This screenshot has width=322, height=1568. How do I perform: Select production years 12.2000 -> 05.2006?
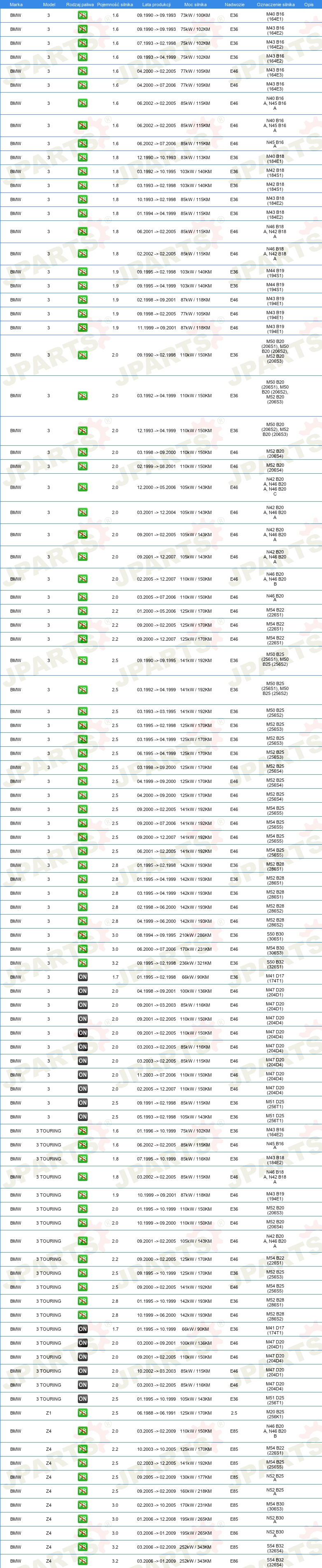click(x=156, y=488)
